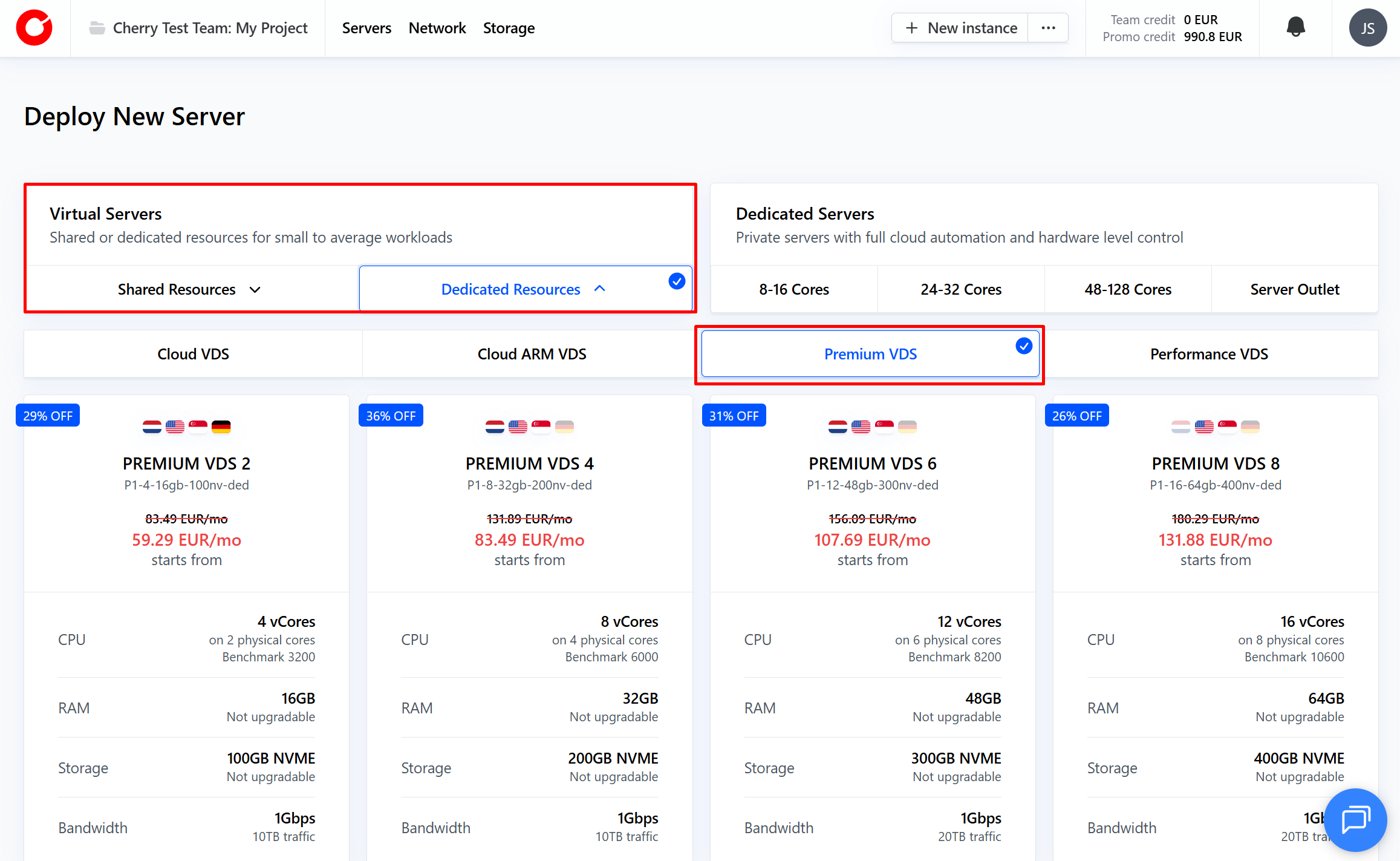Click the Dedicated Resources selected checkmark
This screenshot has height=861, width=1400.
(677, 281)
